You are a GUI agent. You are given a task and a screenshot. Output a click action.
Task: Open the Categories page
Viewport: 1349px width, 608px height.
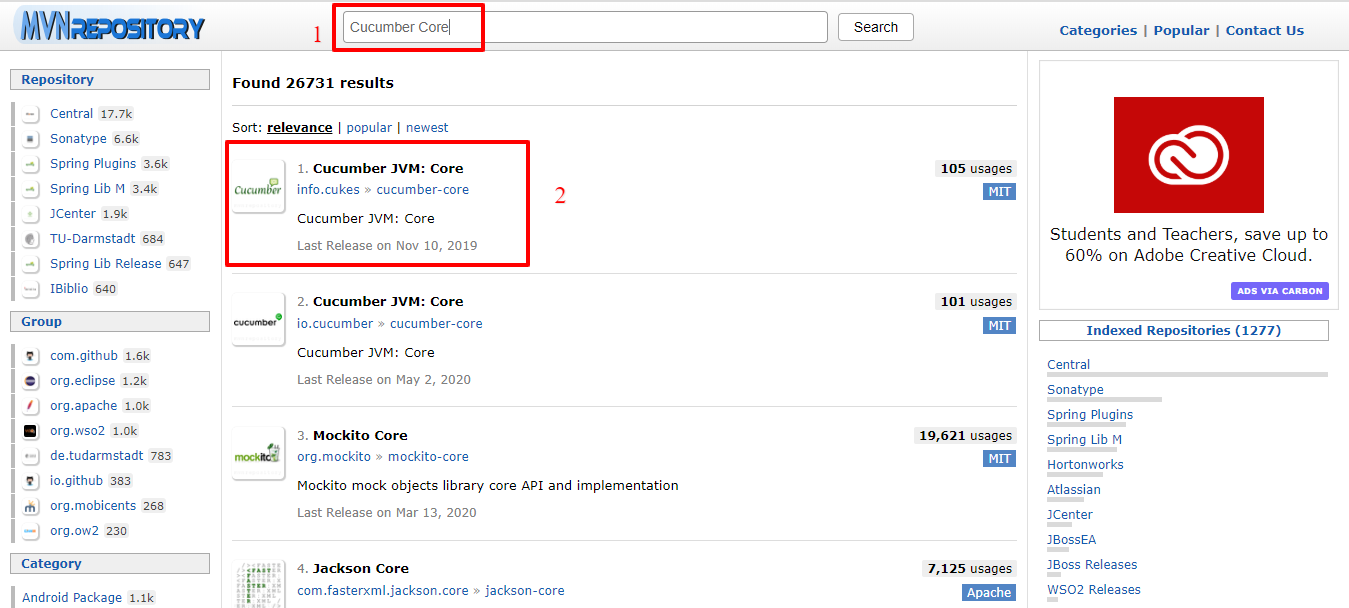(1098, 30)
